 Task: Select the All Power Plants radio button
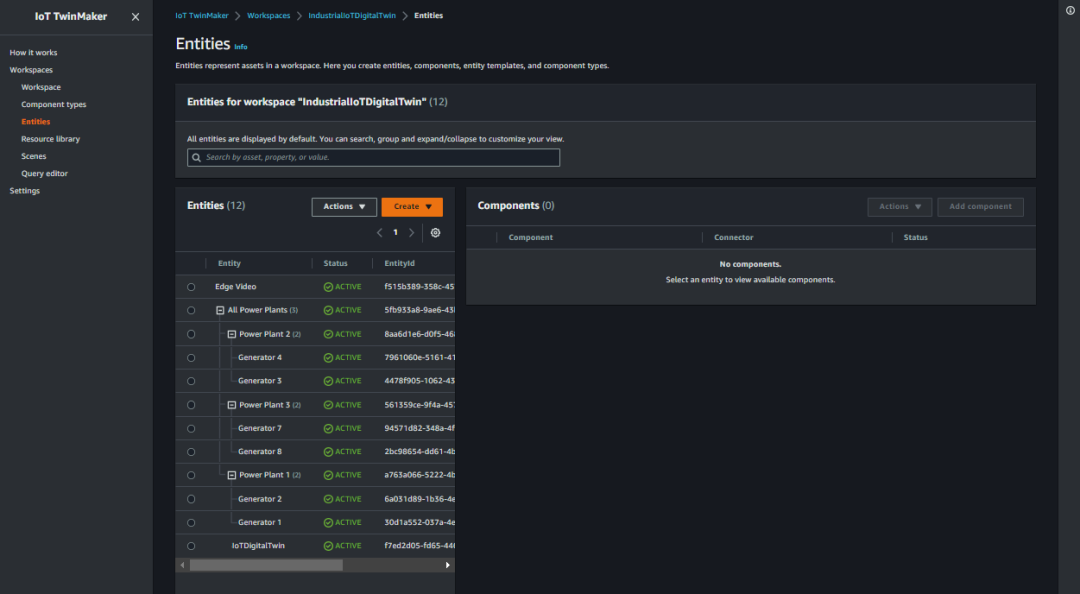pos(191,310)
